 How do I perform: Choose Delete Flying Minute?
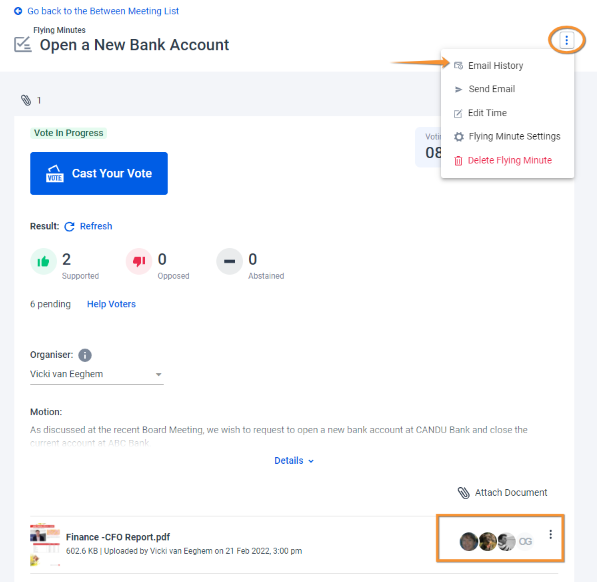(x=507, y=160)
